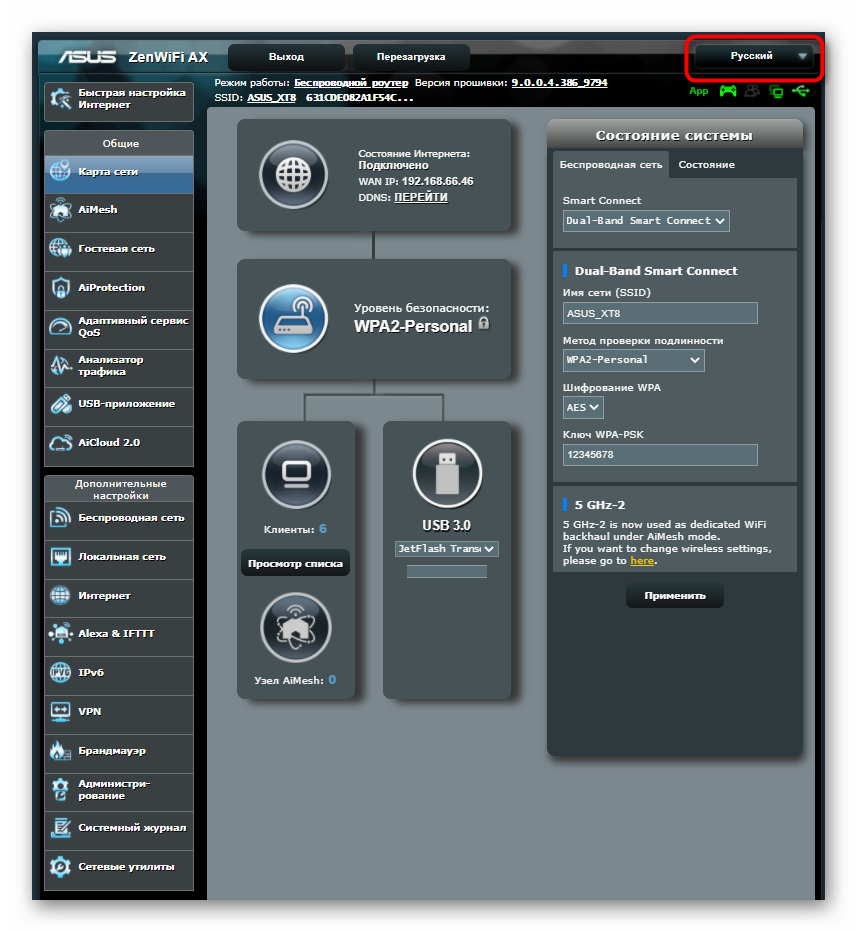Screen dimensions: 857x932
Task: Click the router security level icon
Action: pos(293,318)
